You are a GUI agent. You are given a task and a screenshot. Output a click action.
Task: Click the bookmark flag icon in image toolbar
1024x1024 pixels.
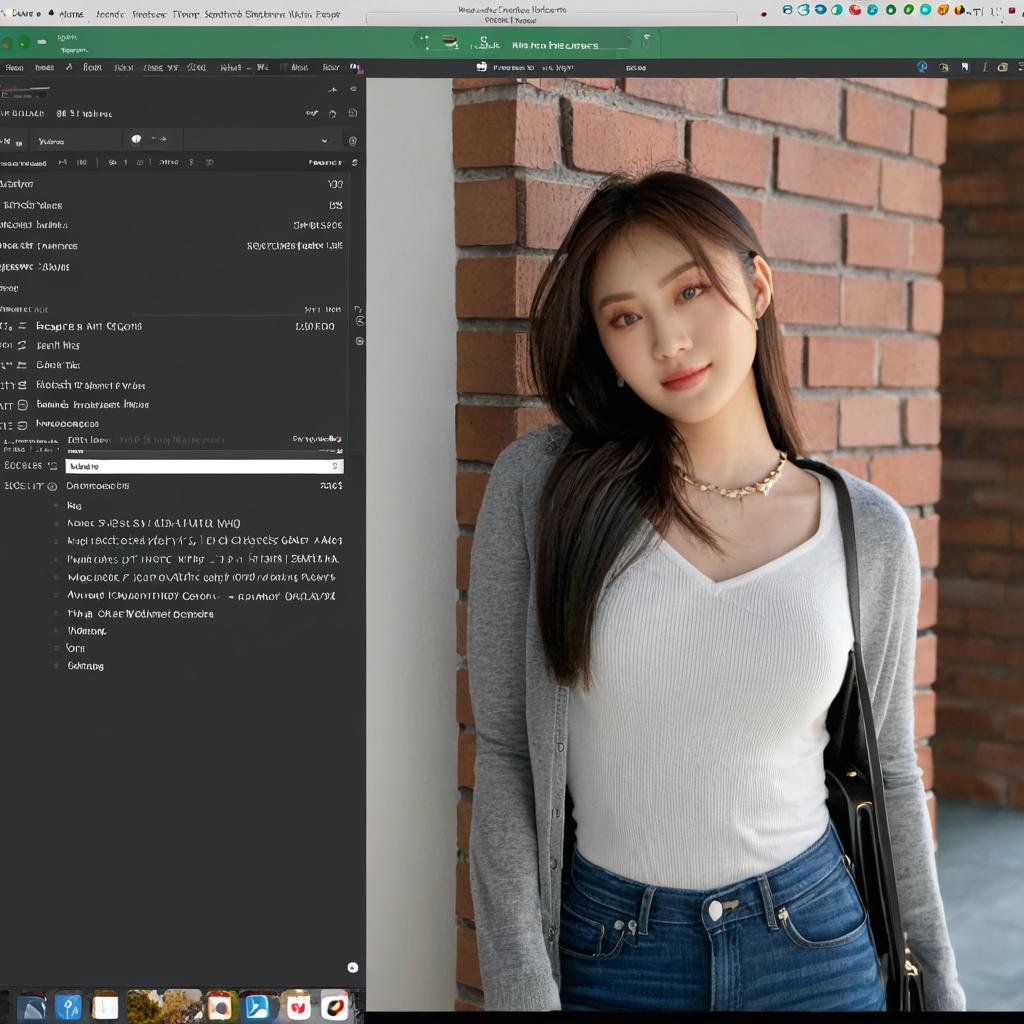(x=965, y=67)
